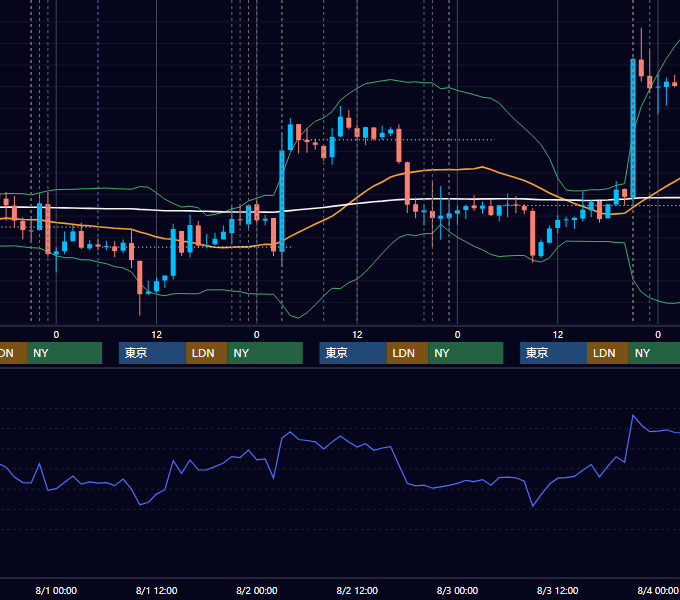Select the 8/2 NY session block
The height and width of the screenshot is (600, 680).
[466, 353]
